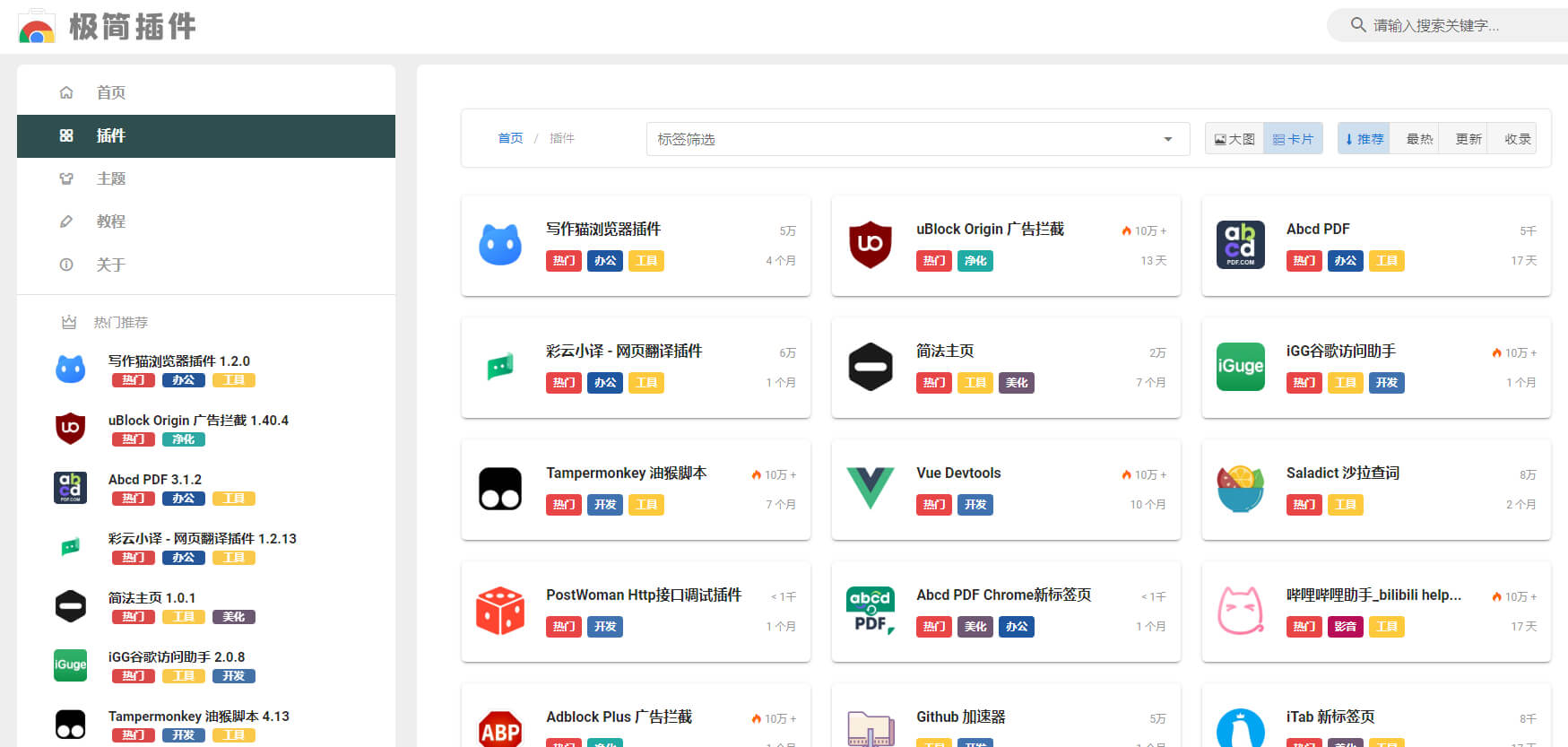Click the home icon beside 首页
The image size is (1568, 747).
coord(66,92)
